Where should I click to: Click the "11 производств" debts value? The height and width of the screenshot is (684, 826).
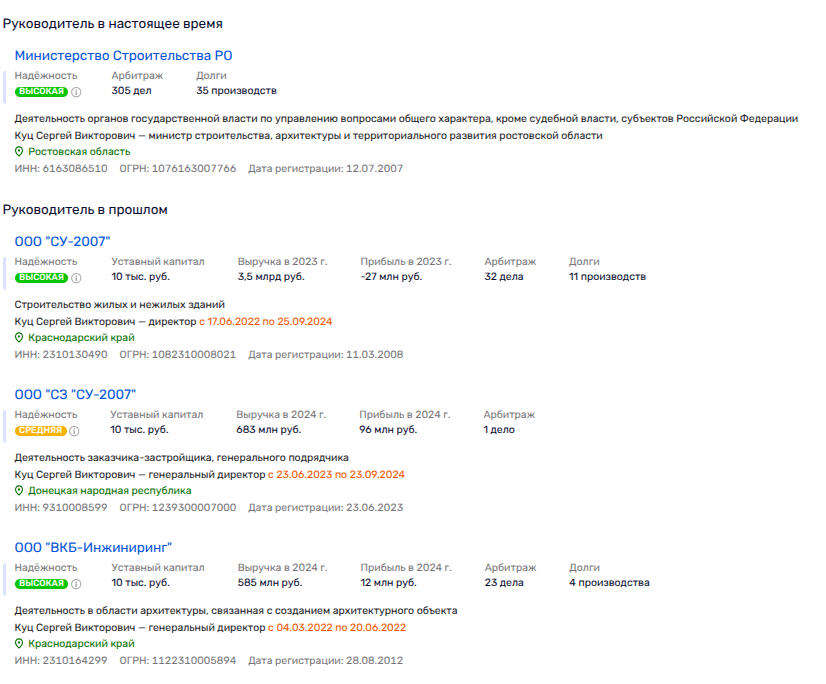pyautogui.click(x=607, y=277)
